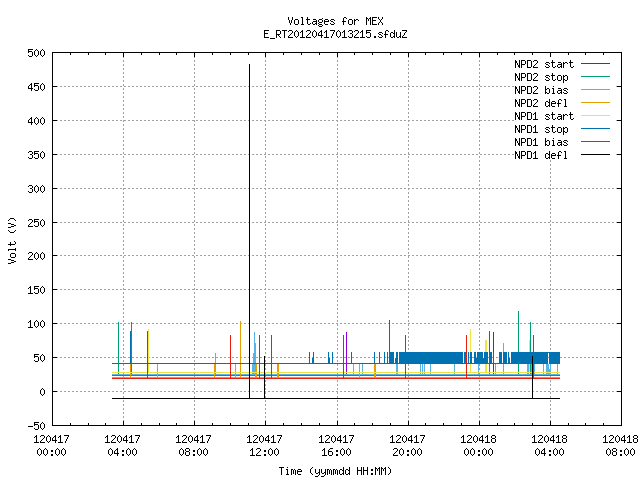Viewport: 640px width, 480px height.
Task: Click the 'NPD1 bias' legend label
Action: [x=541, y=142]
